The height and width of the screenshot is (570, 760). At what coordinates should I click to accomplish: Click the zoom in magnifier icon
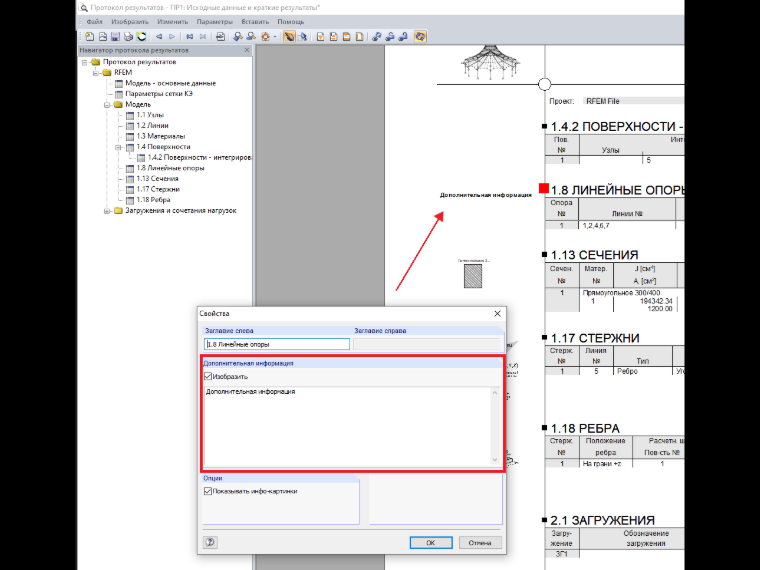click(238, 36)
